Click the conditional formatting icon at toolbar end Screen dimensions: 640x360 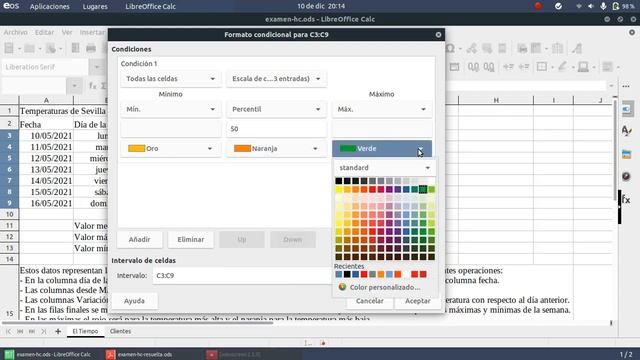(x=607, y=67)
